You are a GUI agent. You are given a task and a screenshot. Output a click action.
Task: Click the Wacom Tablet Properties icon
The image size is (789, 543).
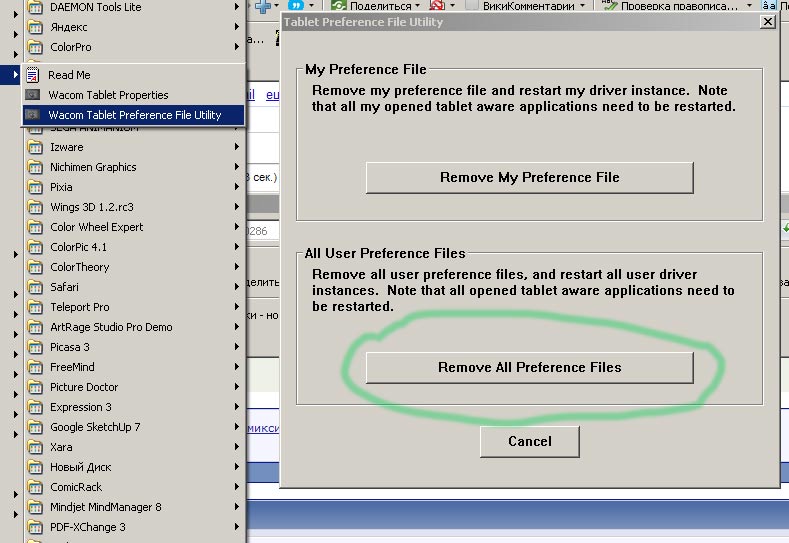33,95
